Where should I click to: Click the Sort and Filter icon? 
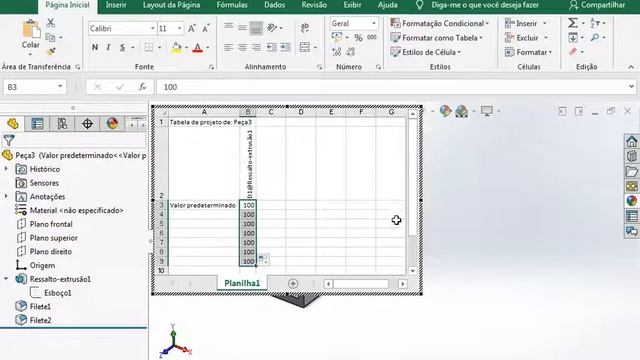[595, 23]
